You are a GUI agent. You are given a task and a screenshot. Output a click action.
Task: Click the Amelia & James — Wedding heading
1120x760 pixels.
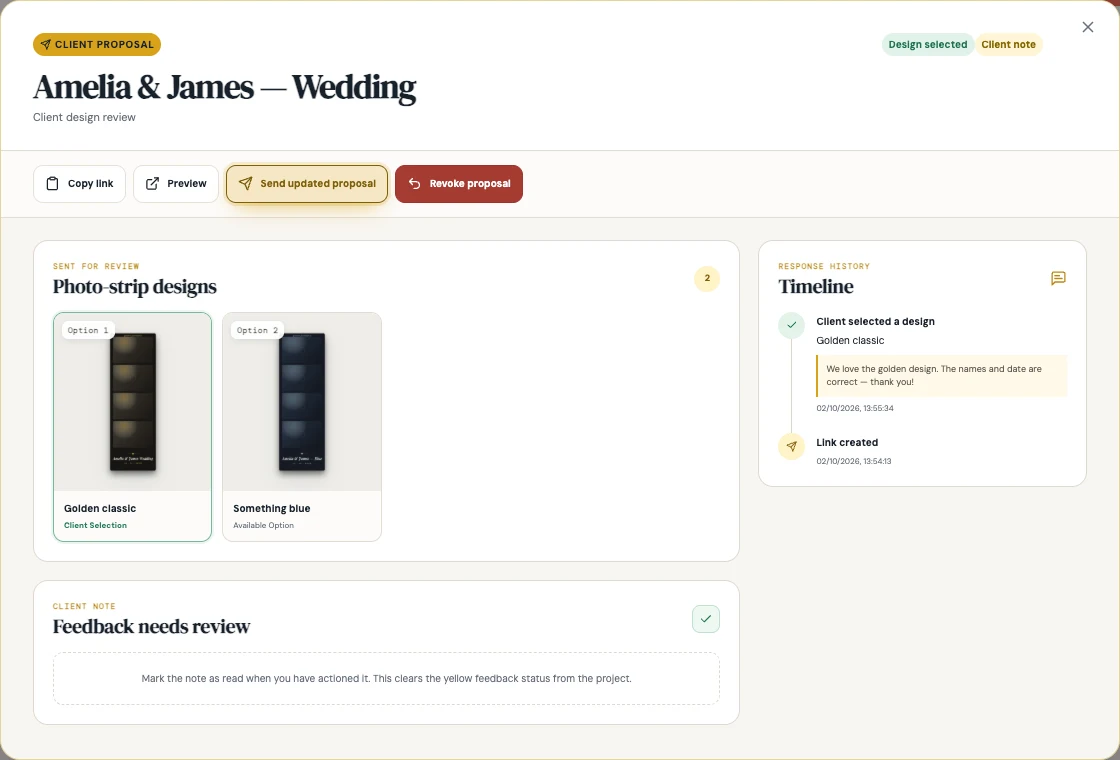coord(224,87)
